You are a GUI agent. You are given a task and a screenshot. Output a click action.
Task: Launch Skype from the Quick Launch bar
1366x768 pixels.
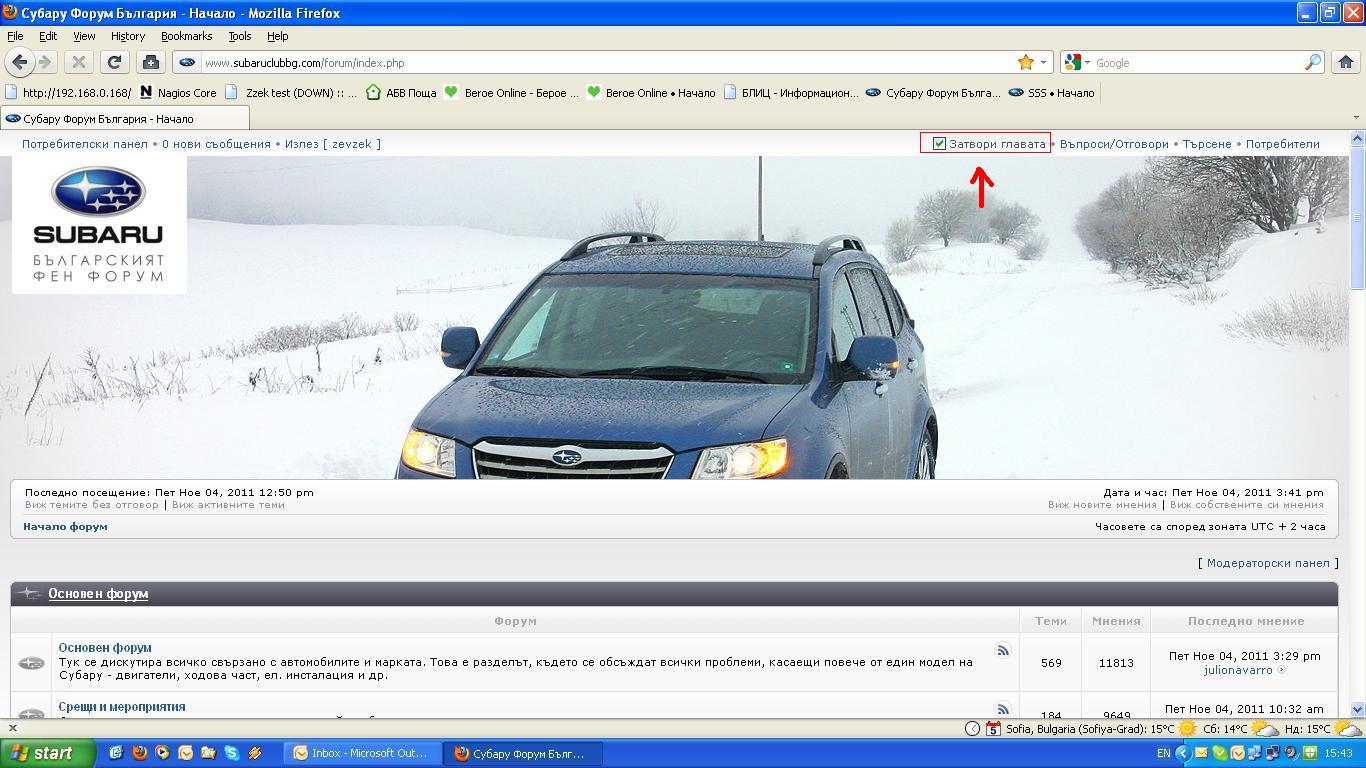pyautogui.click(x=231, y=753)
